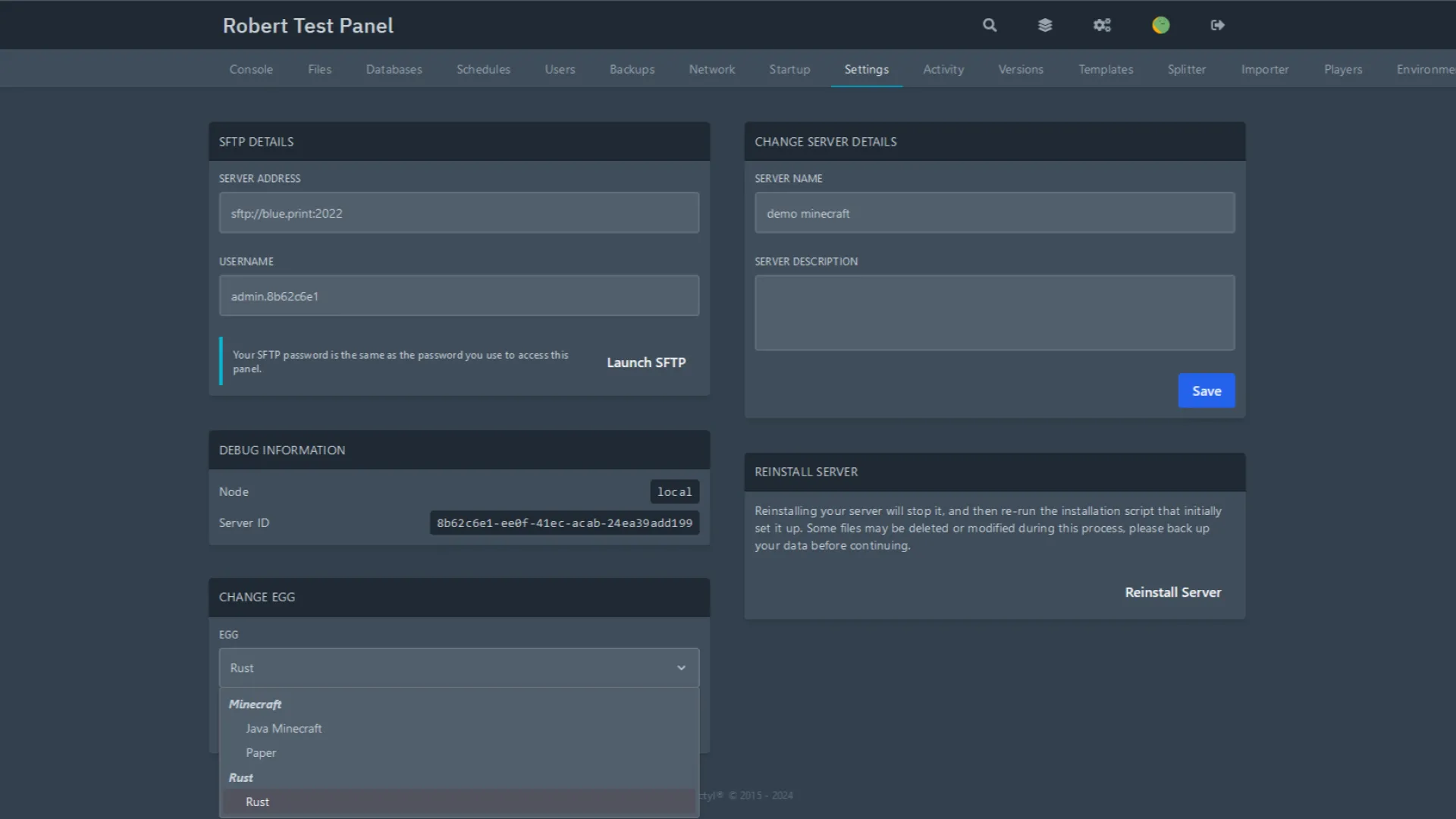Click the Launch SFTP button
Image resolution: width=1456 pixels, height=819 pixels.
coord(646,362)
